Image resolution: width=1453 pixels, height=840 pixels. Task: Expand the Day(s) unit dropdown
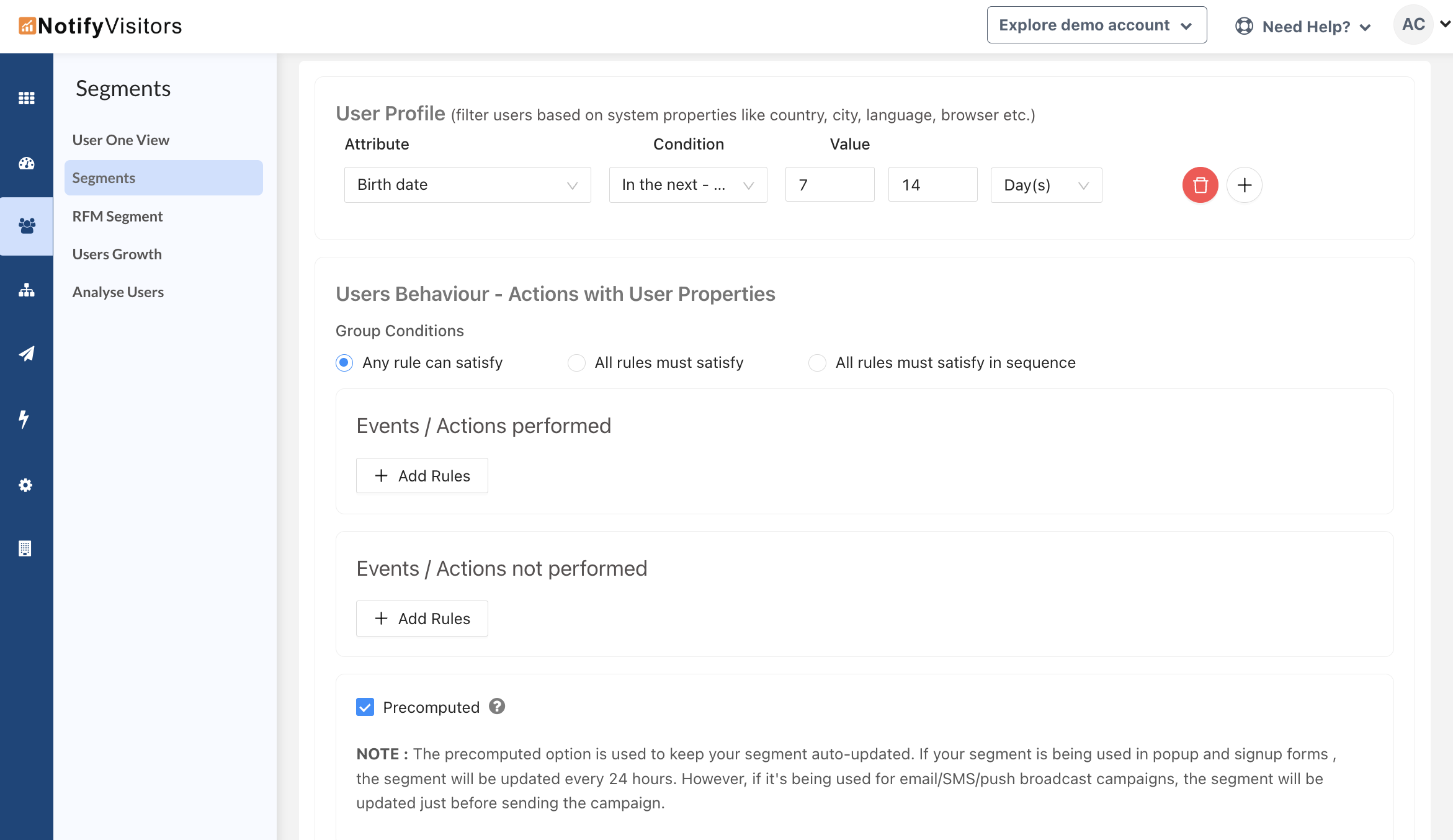(1045, 185)
